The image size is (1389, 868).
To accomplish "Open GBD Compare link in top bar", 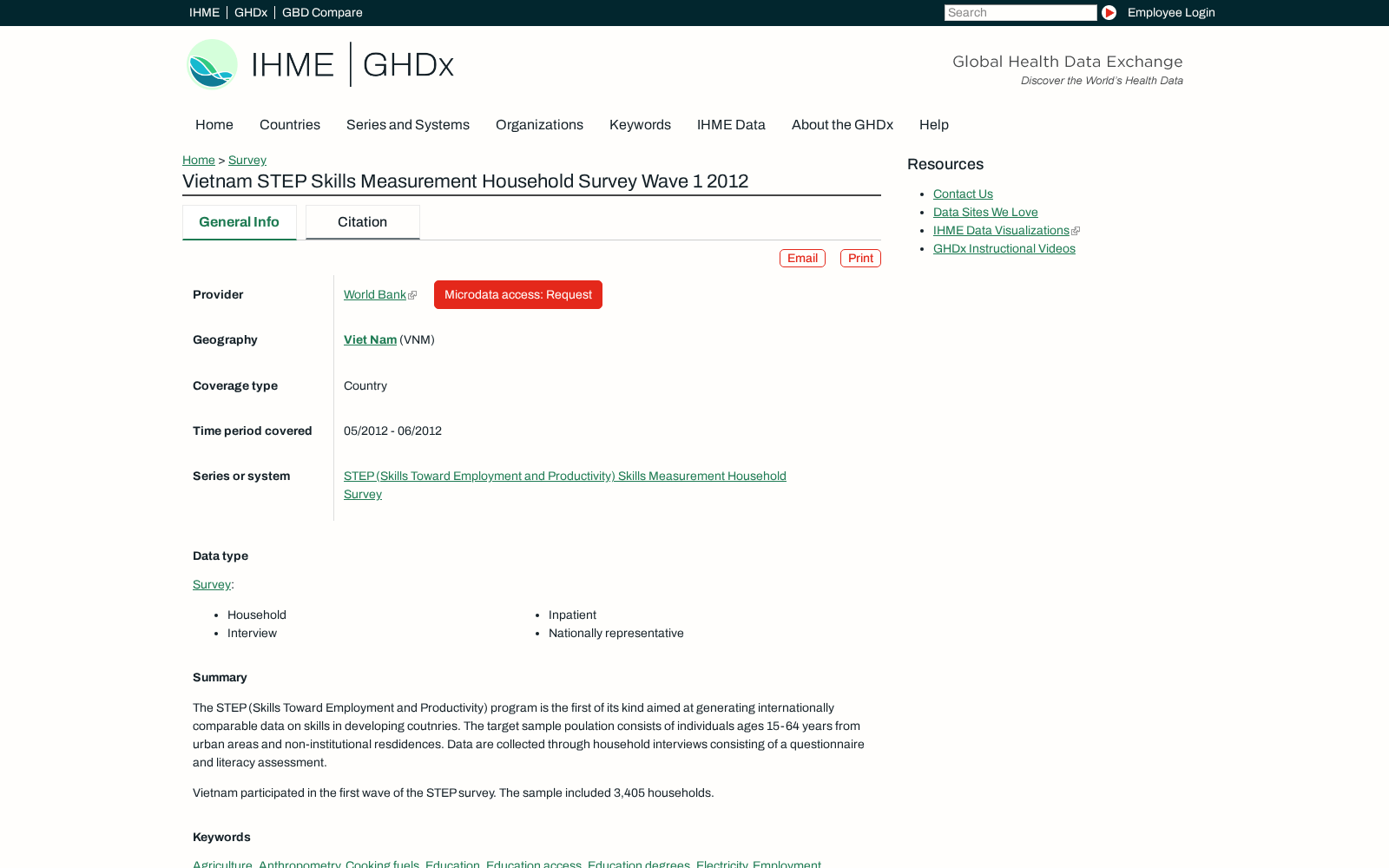I will pos(322,12).
